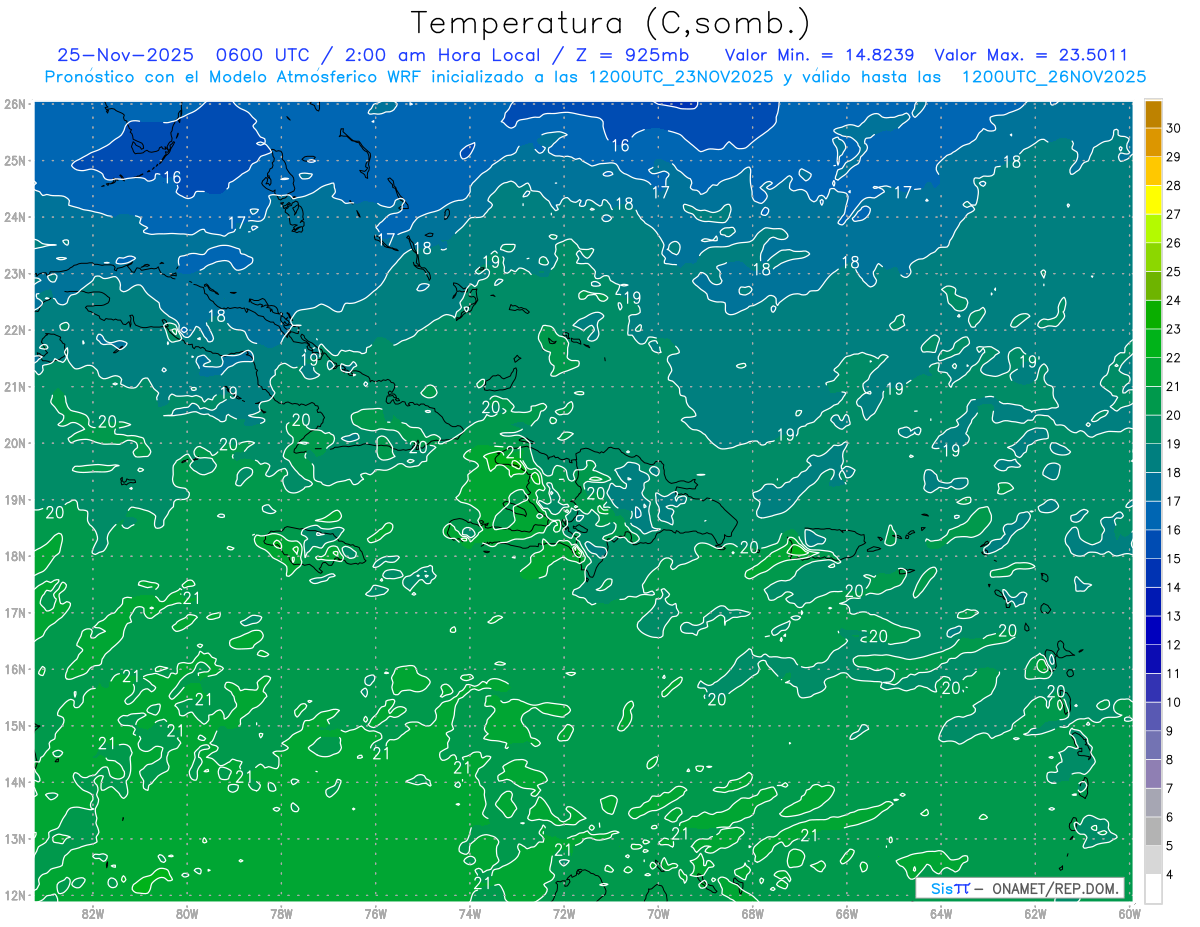This screenshot has width=1200, height=927.
Task: Click the "80W" longitude axis label
Action: point(187,913)
